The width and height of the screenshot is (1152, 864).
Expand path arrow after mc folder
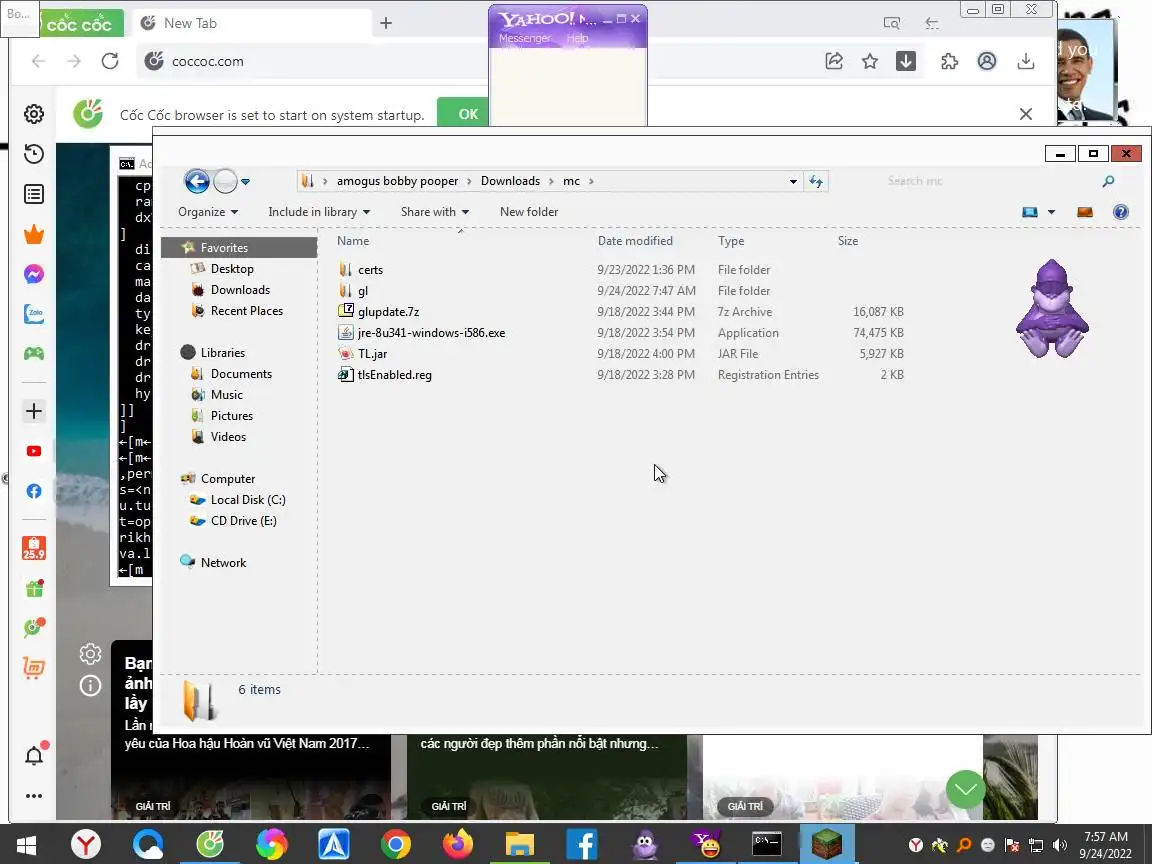591,181
